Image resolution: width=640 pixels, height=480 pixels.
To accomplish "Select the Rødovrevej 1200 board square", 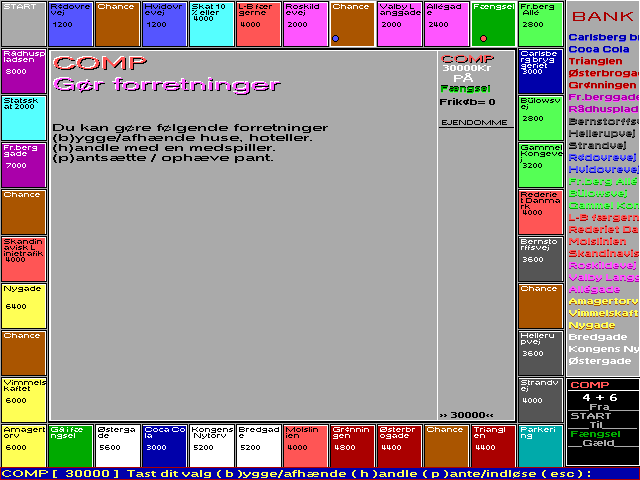I will pos(71,24).
